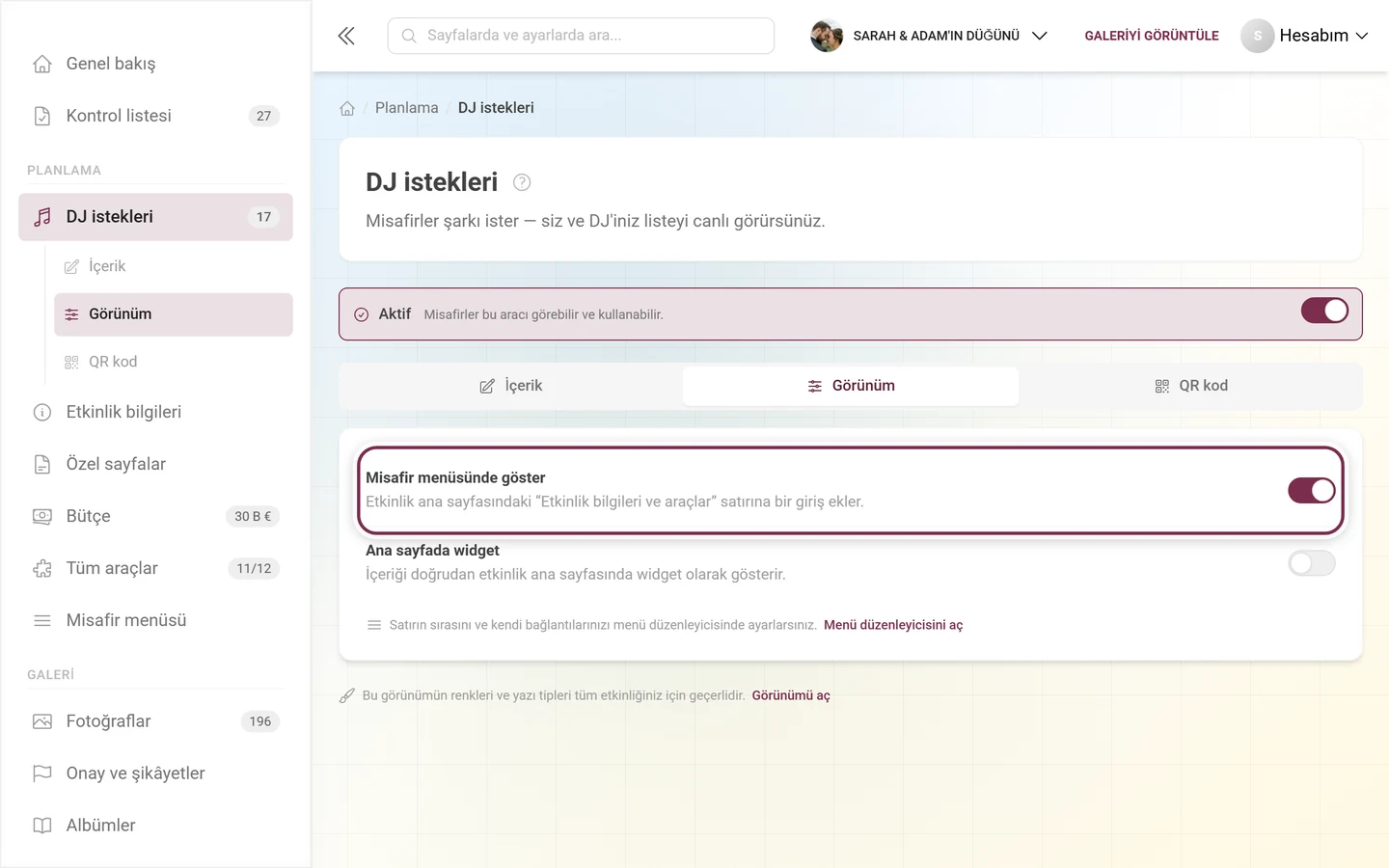The image size is (1389, 868).
Task: Click the 30 B € badge beside Bütçe
Action: (x=253, y=516)
